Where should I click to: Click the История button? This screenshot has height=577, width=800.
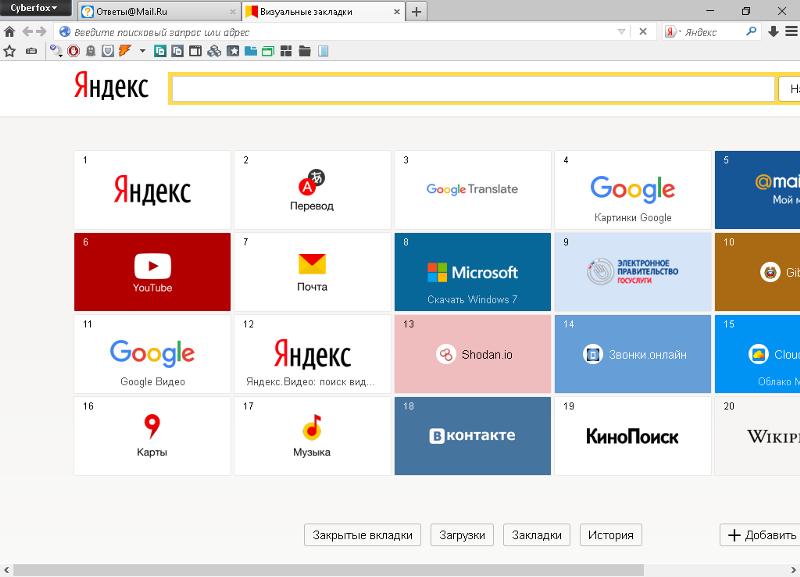pyautogui.click(x=611, y=535)
